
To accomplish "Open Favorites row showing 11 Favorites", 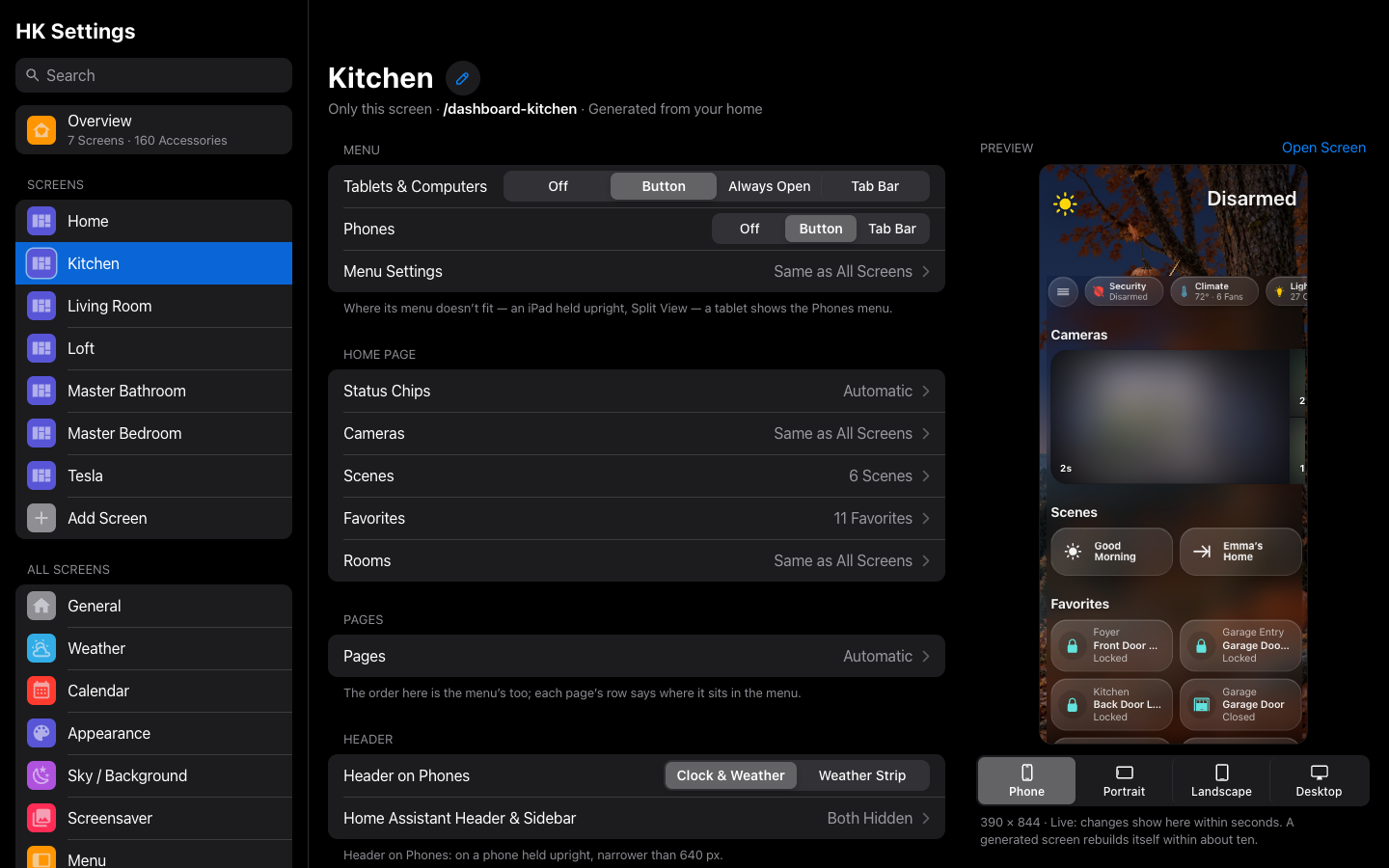I will [x=637, y=518].
